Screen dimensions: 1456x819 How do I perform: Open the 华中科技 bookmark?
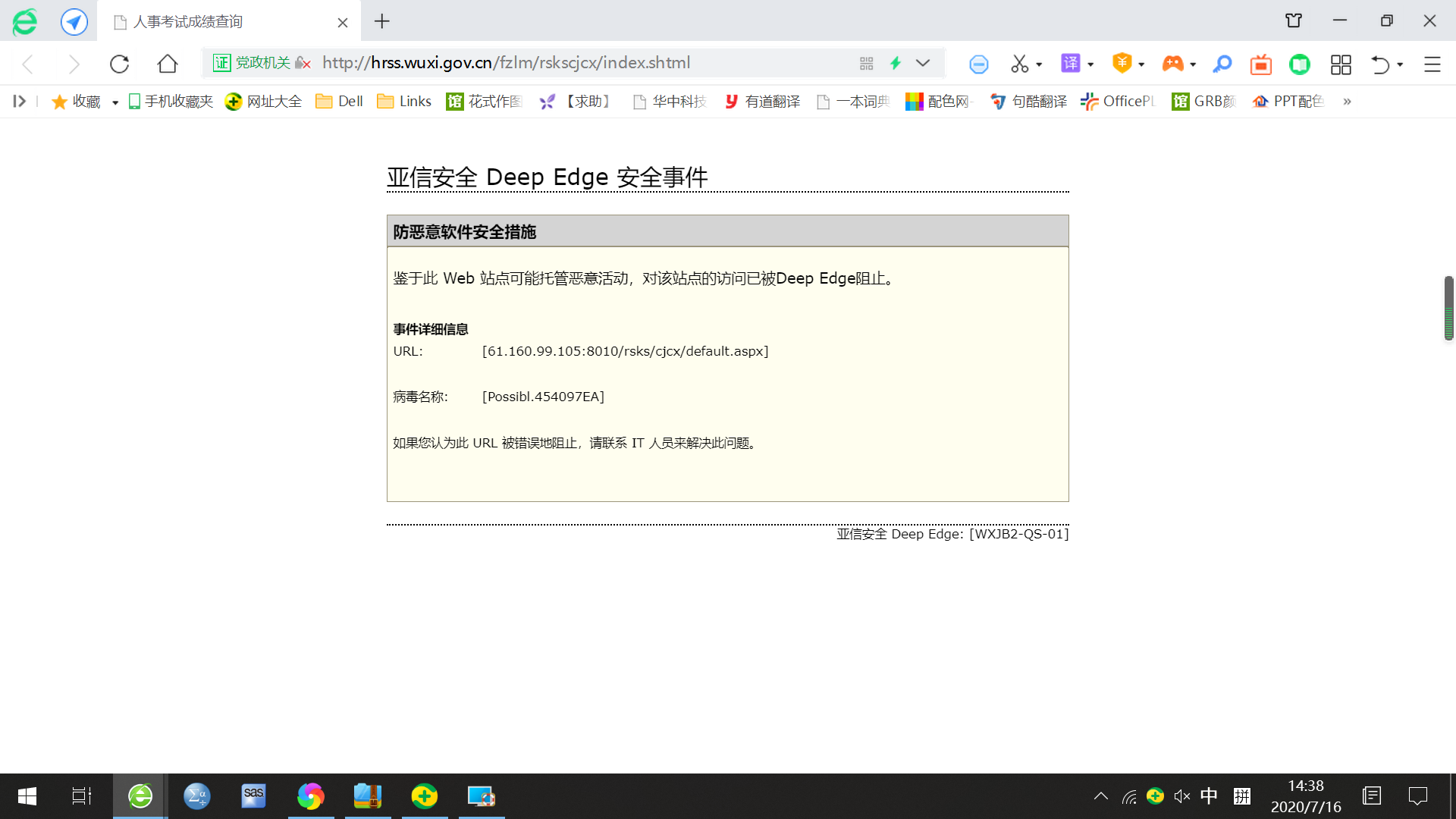pyautogui.click(x=670, y=101)
